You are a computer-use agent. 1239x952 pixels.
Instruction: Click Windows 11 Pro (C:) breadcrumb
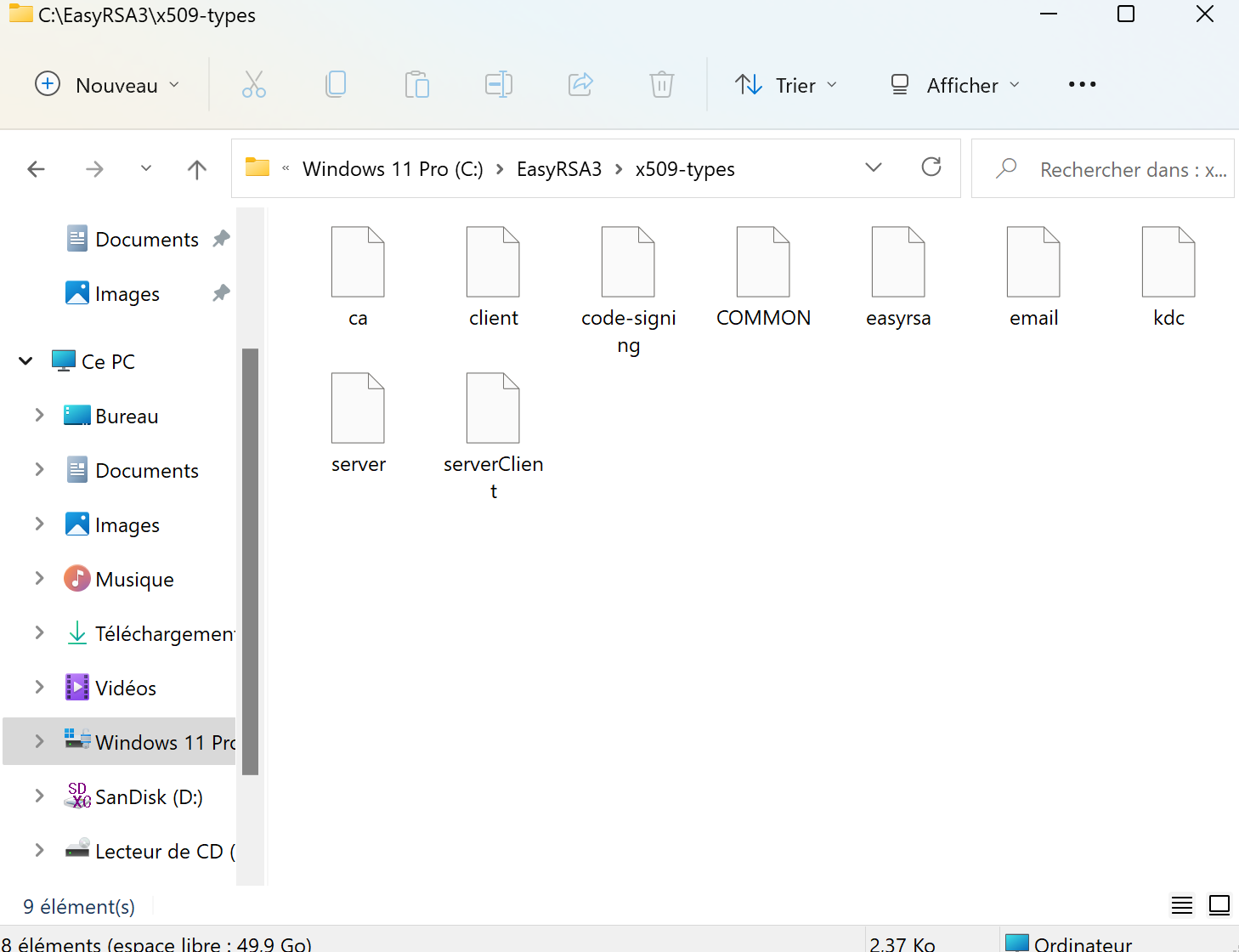(393, 169)
